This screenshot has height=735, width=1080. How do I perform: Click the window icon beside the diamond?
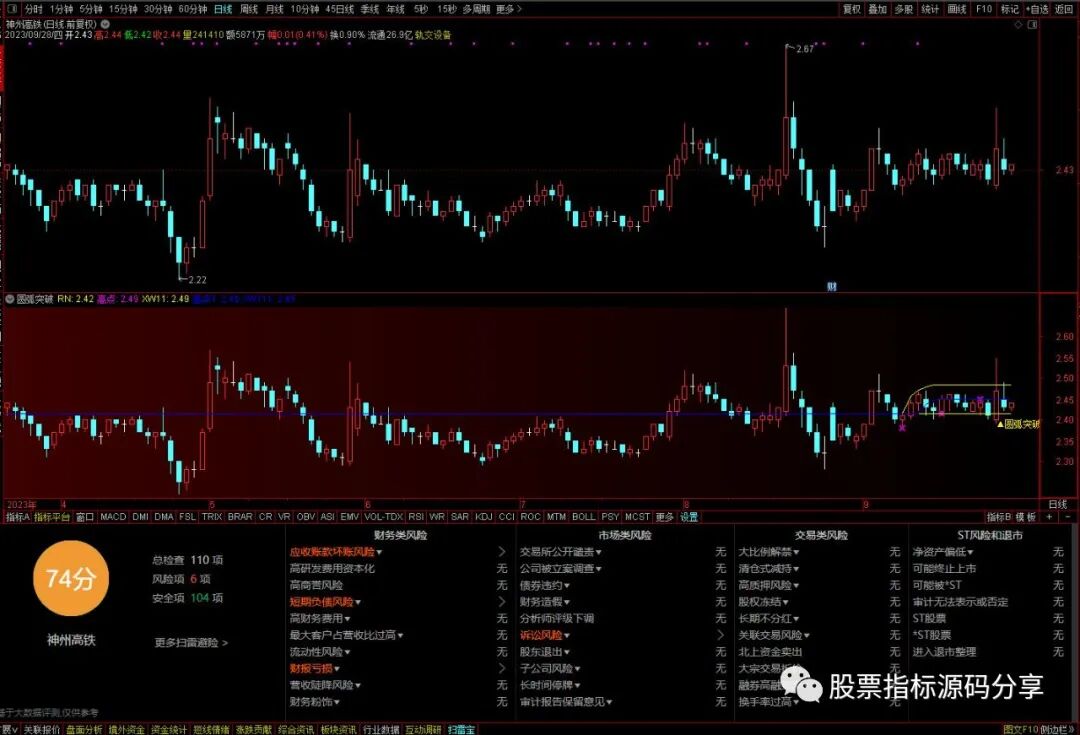point(1032,24)
